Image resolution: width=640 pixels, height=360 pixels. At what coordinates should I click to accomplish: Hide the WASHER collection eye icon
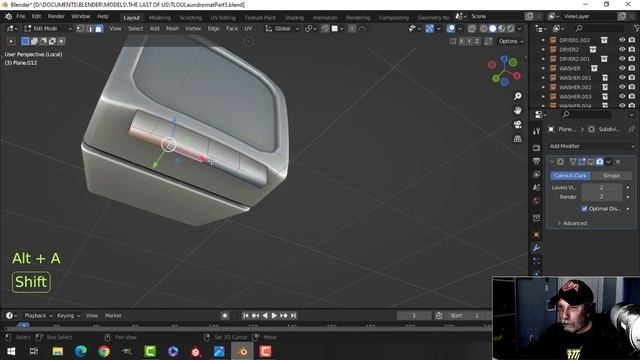point(622,68)
